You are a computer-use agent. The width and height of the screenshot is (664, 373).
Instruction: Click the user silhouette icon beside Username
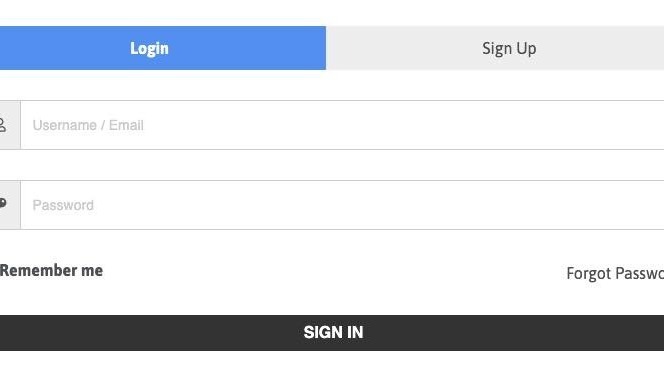tap(3, 125)
